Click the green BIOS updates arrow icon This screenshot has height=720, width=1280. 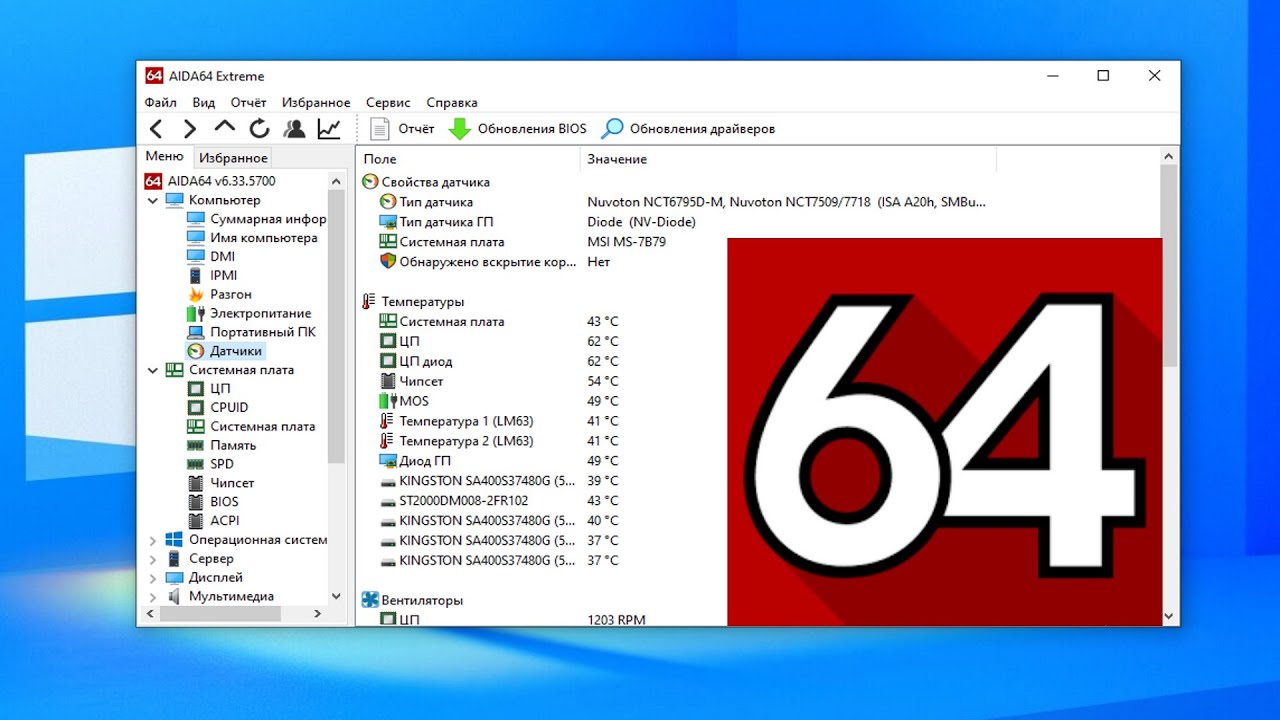point(460,129)
